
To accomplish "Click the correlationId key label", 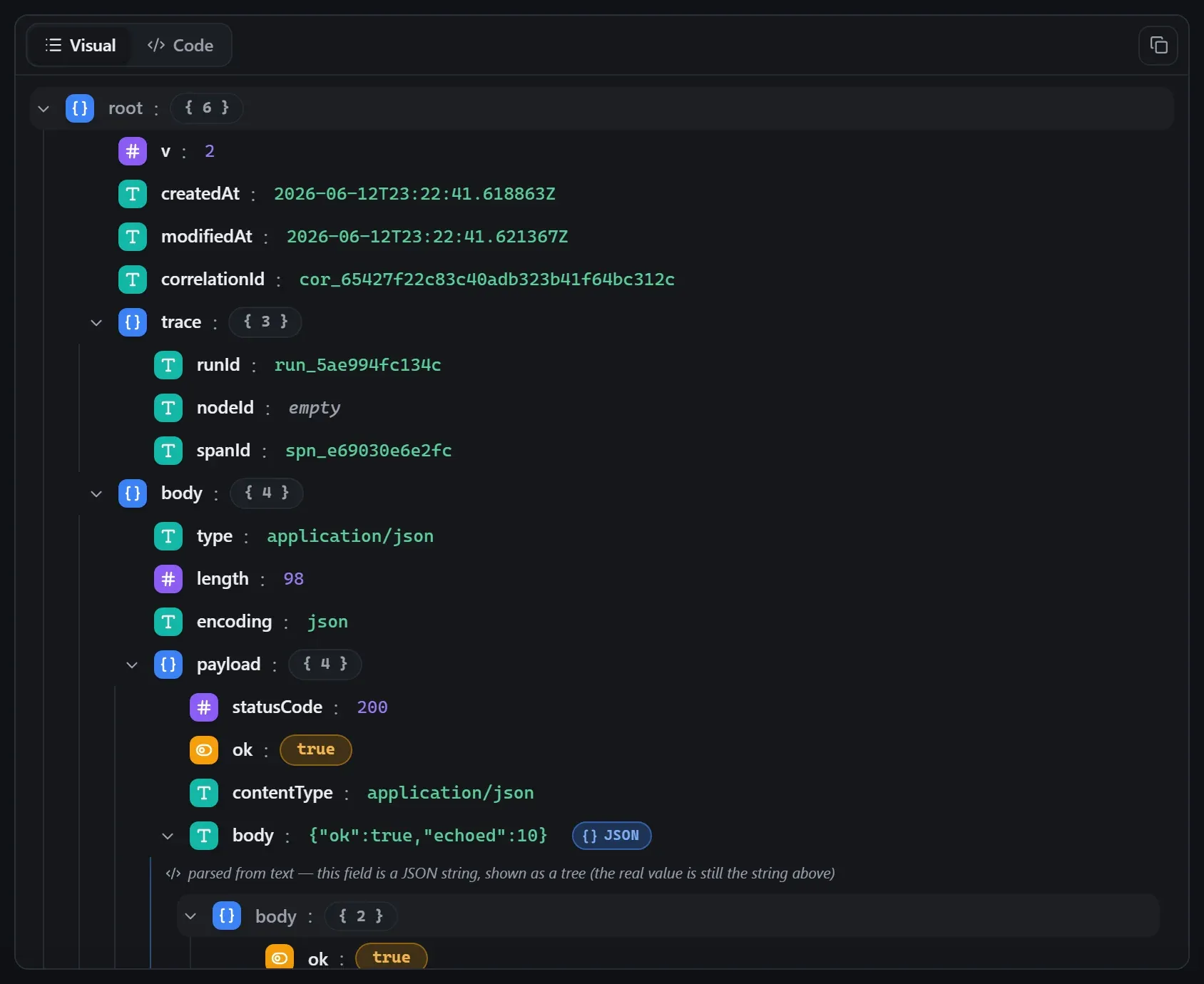I will click(x=213, y=280).
